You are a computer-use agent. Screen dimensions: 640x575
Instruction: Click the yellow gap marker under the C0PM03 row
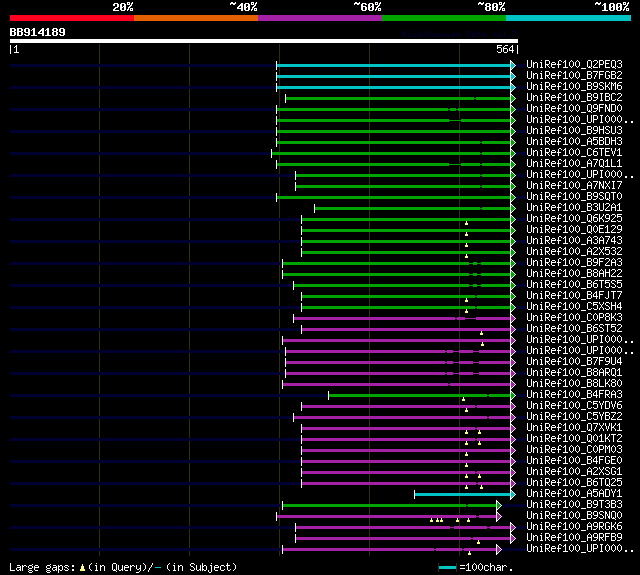pyautogui.click(x=467, y=454)
